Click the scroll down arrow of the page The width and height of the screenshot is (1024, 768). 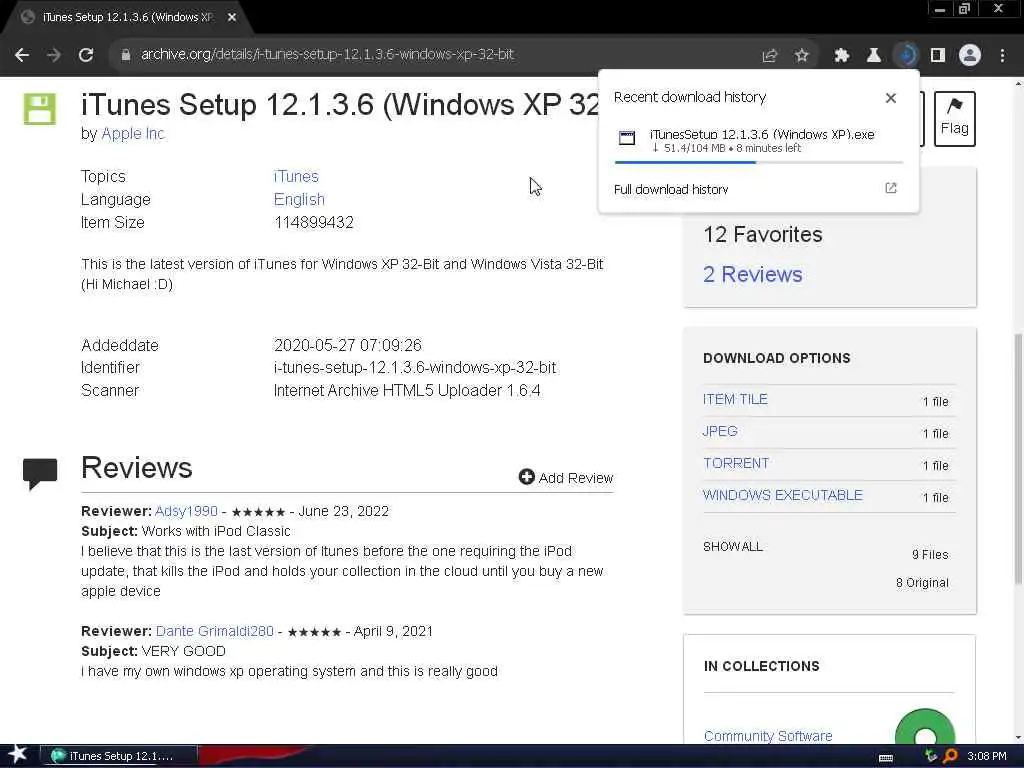[x=1018, y=737]
